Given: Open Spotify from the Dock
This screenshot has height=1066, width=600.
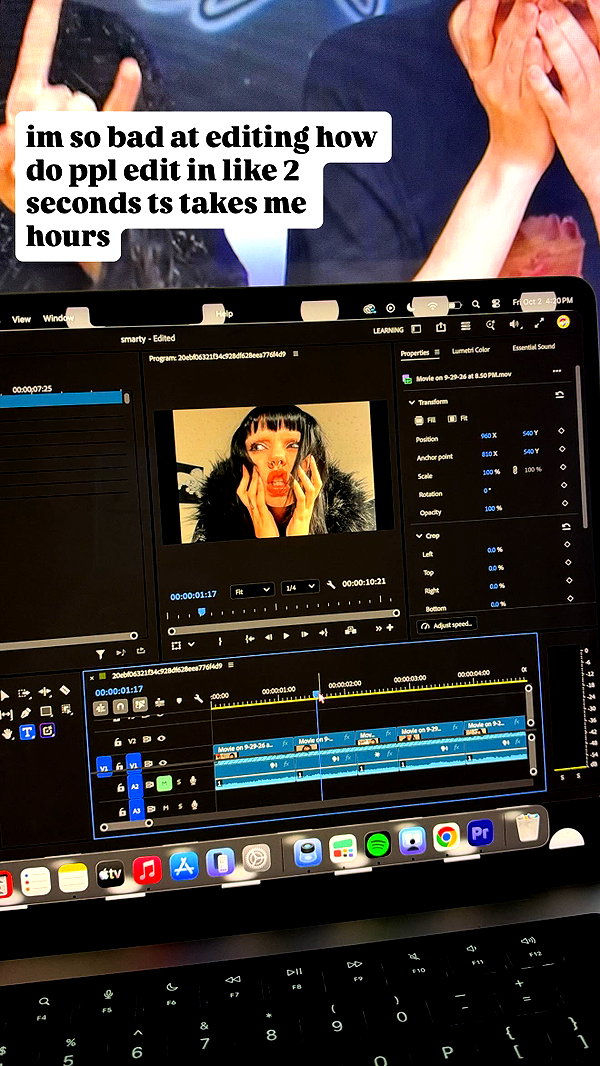Looking at the screenshot, I should tap(378, 844).
